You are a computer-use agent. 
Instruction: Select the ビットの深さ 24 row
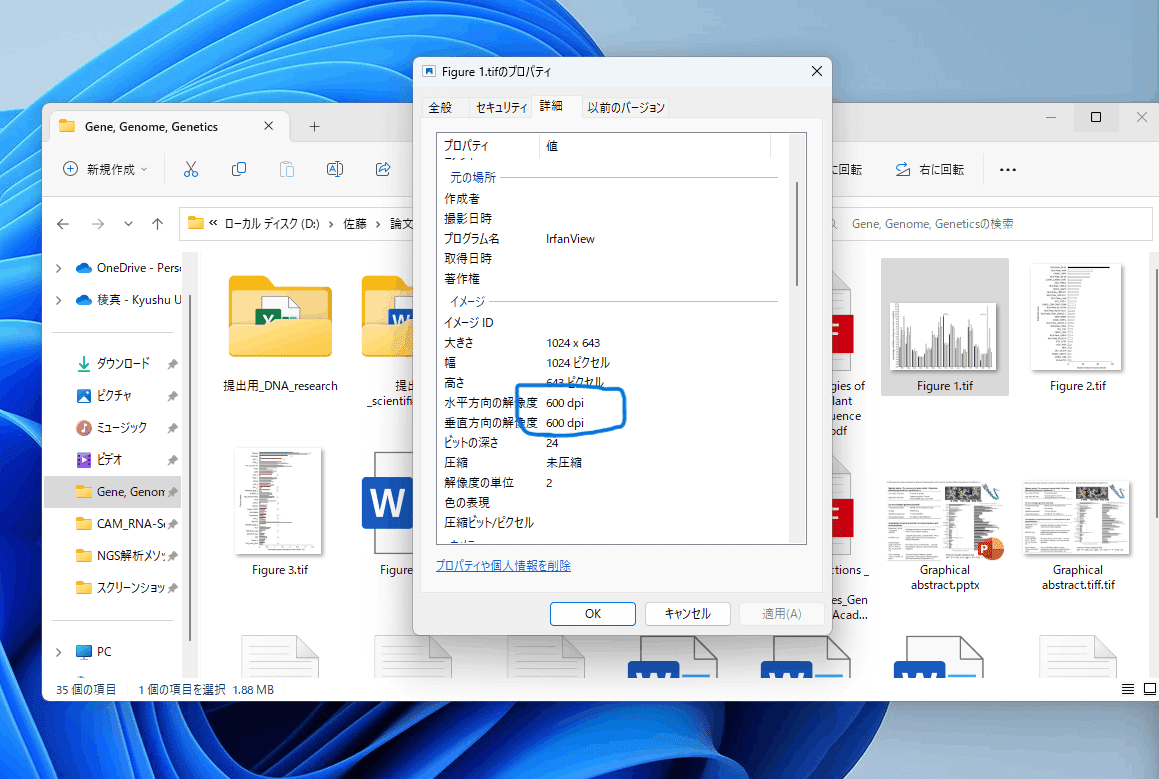pos(611,443)
